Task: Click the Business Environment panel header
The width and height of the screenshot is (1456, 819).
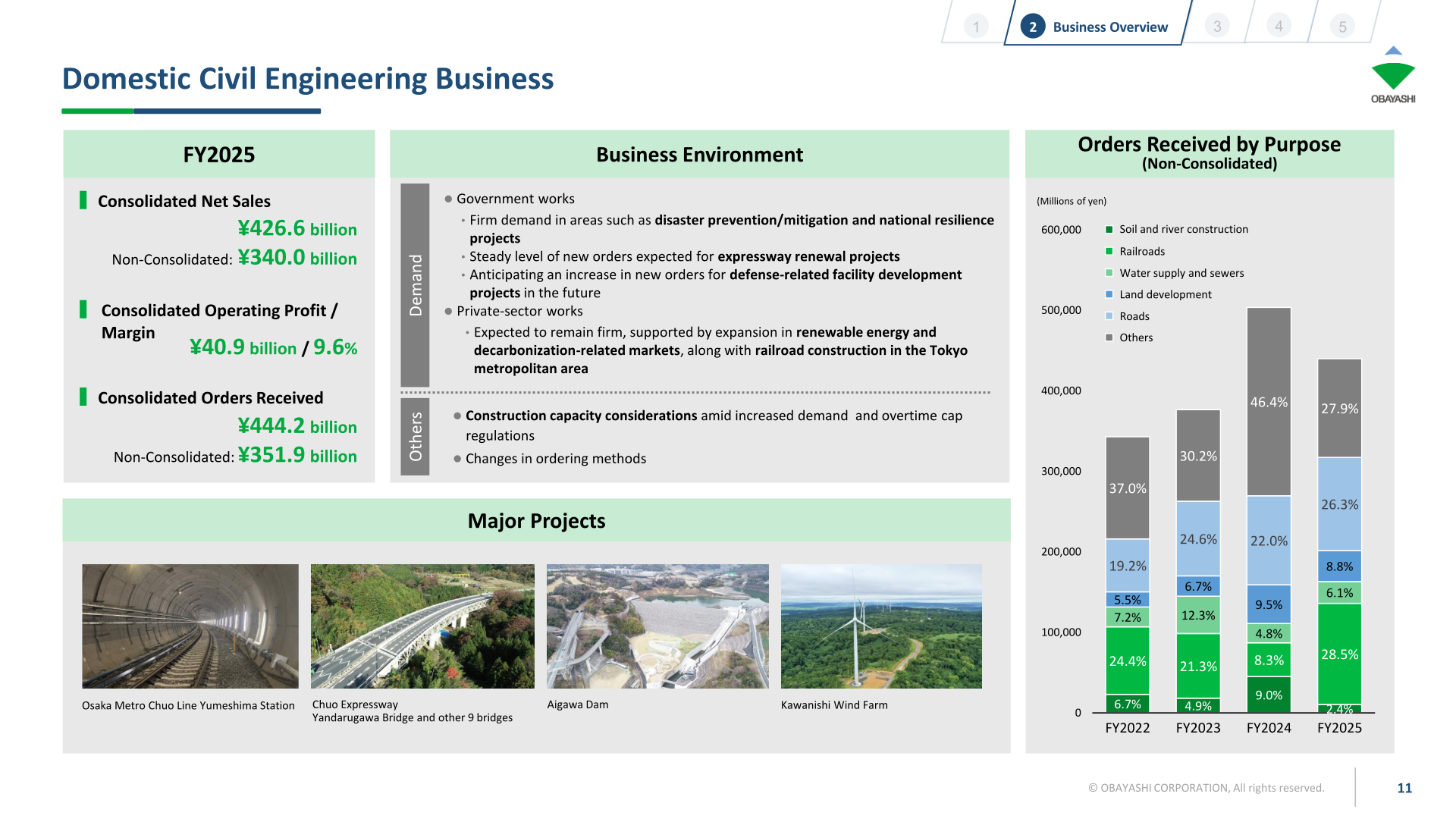Action: (x=699, y=154)
